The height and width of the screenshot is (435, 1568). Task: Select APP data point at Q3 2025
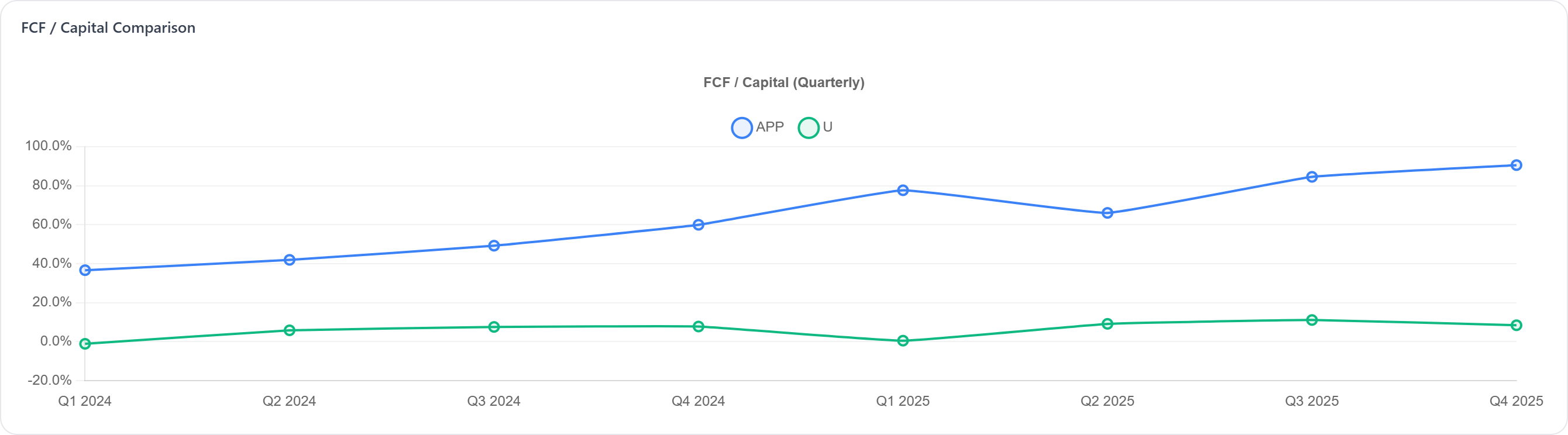click(1312, 177)
